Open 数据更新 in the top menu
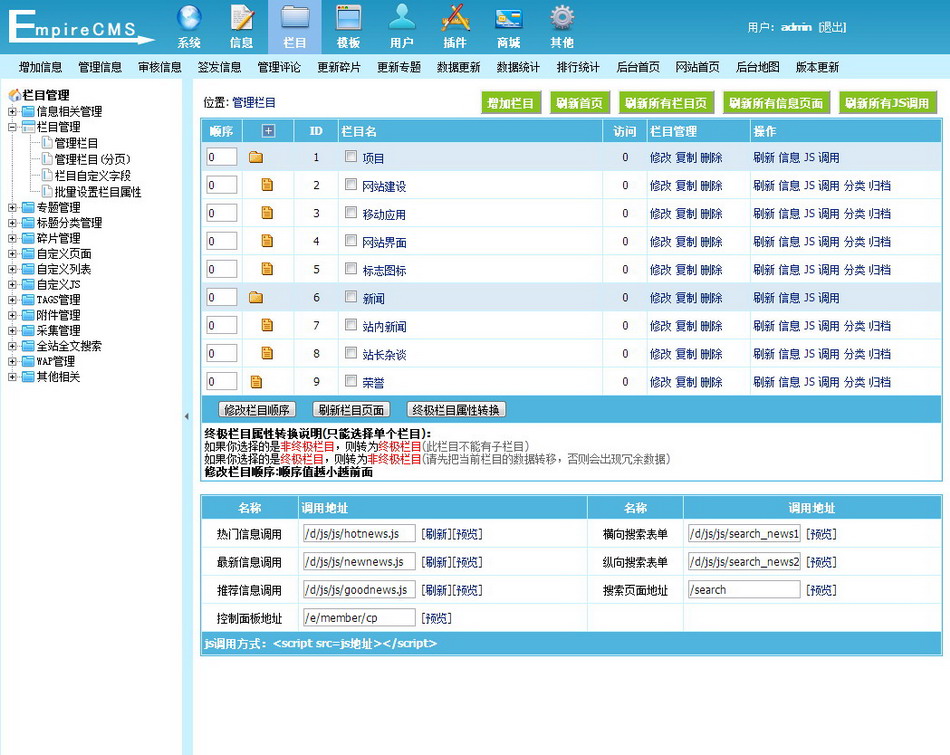The image size is (950, 755). point(458,67)
